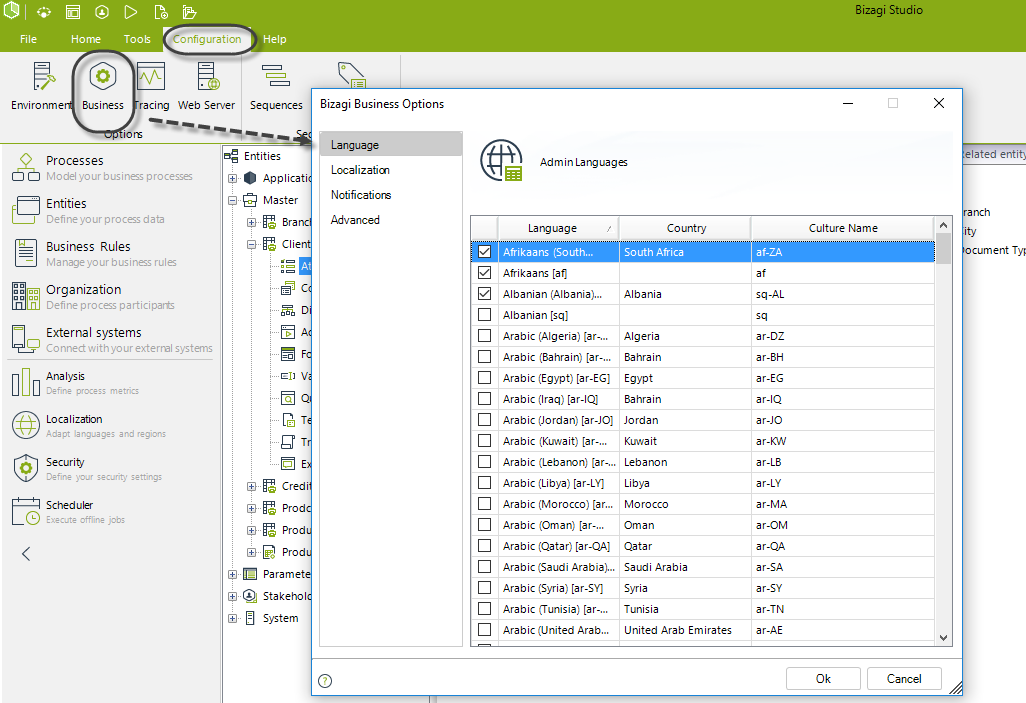Select Advanced in options list
Image resolution: width=1026 pixels, height=703 pixels.
(391, 220)
